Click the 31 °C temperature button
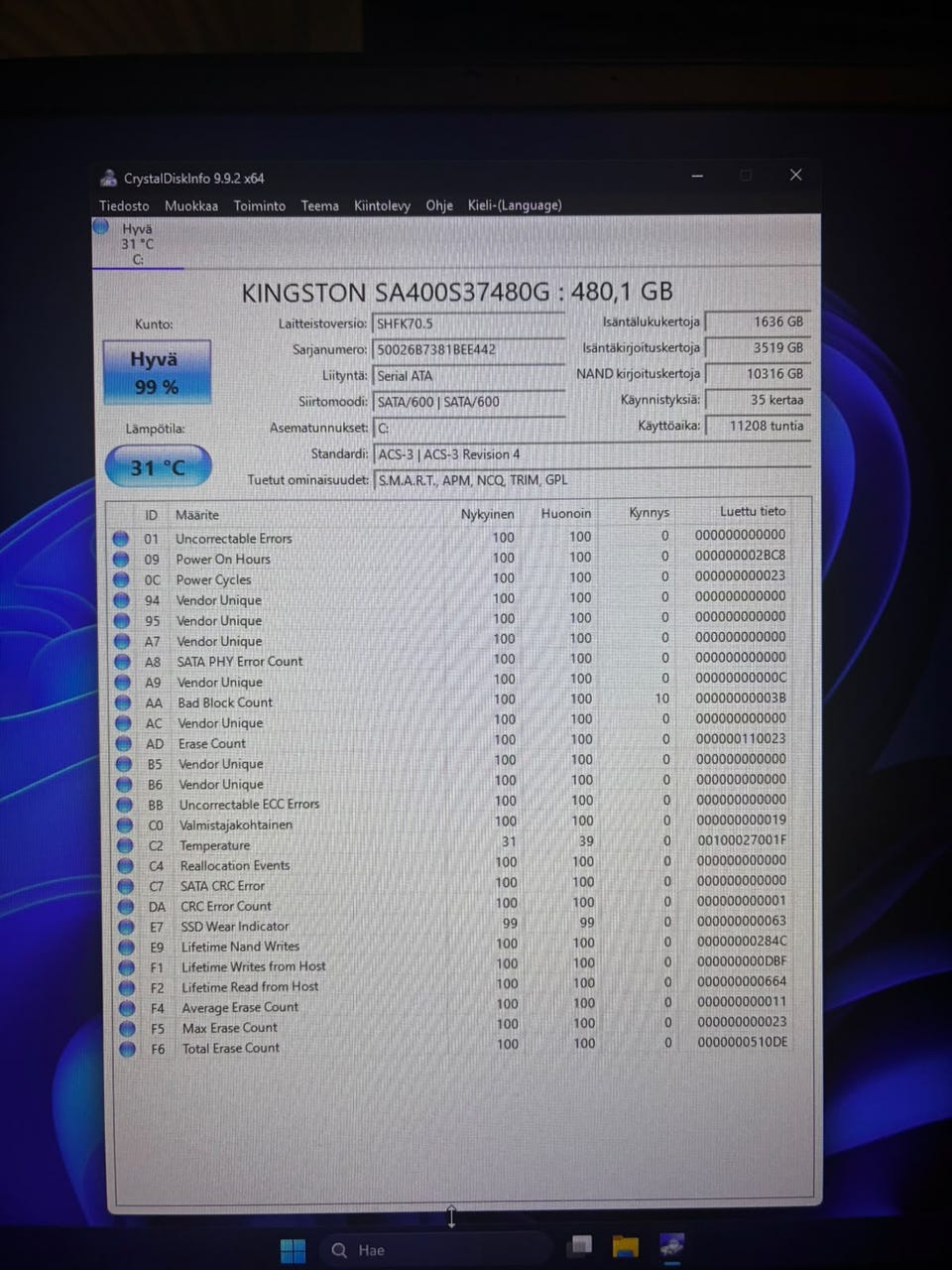952x1270 pixels. point(158,467)
